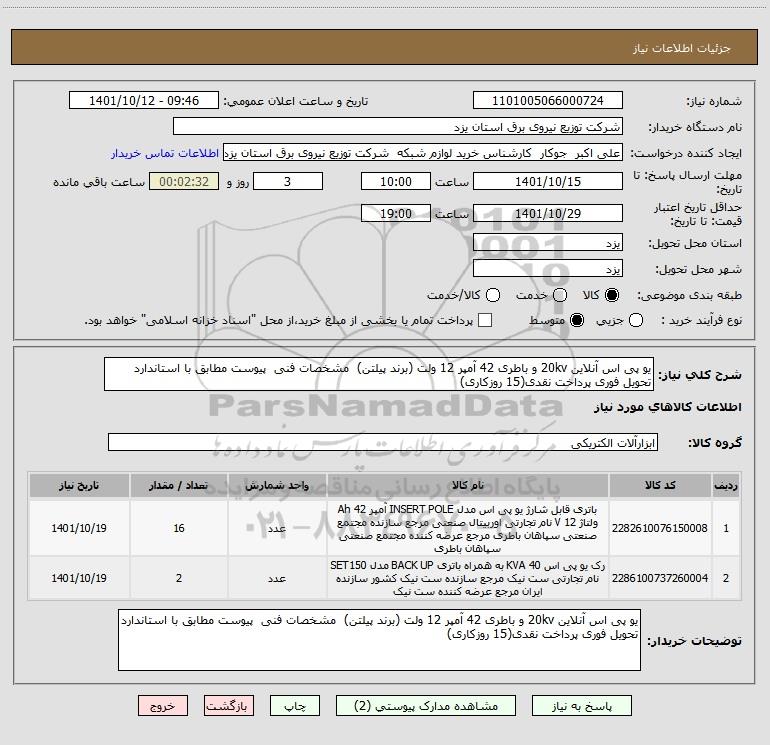Click the چاپ print button
Image resolution: width=770 pixels, height=745 pixels.
[x=295, y=706]
